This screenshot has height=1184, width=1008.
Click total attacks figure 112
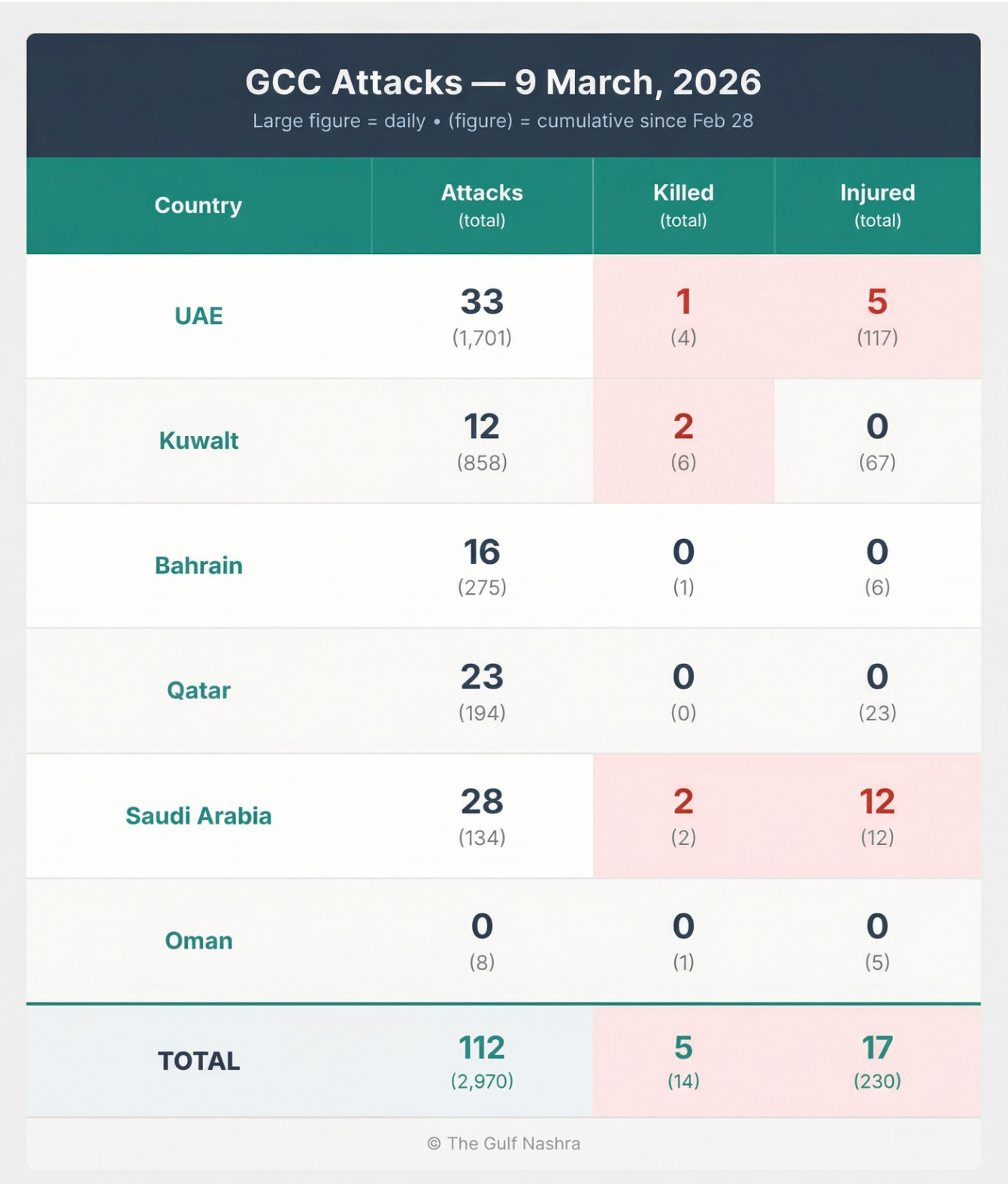(482, 1047)
